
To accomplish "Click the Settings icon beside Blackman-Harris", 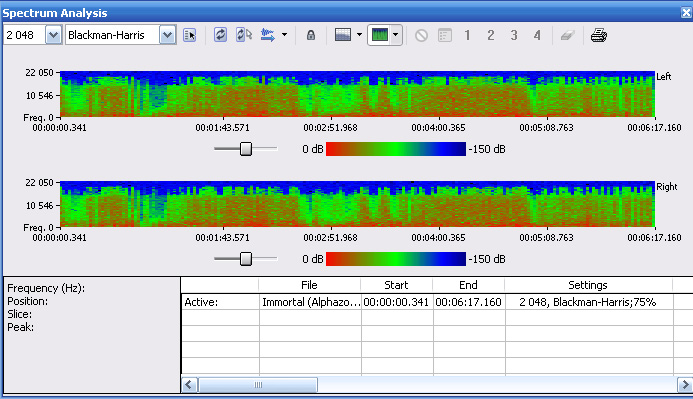I will click(190, 35).
